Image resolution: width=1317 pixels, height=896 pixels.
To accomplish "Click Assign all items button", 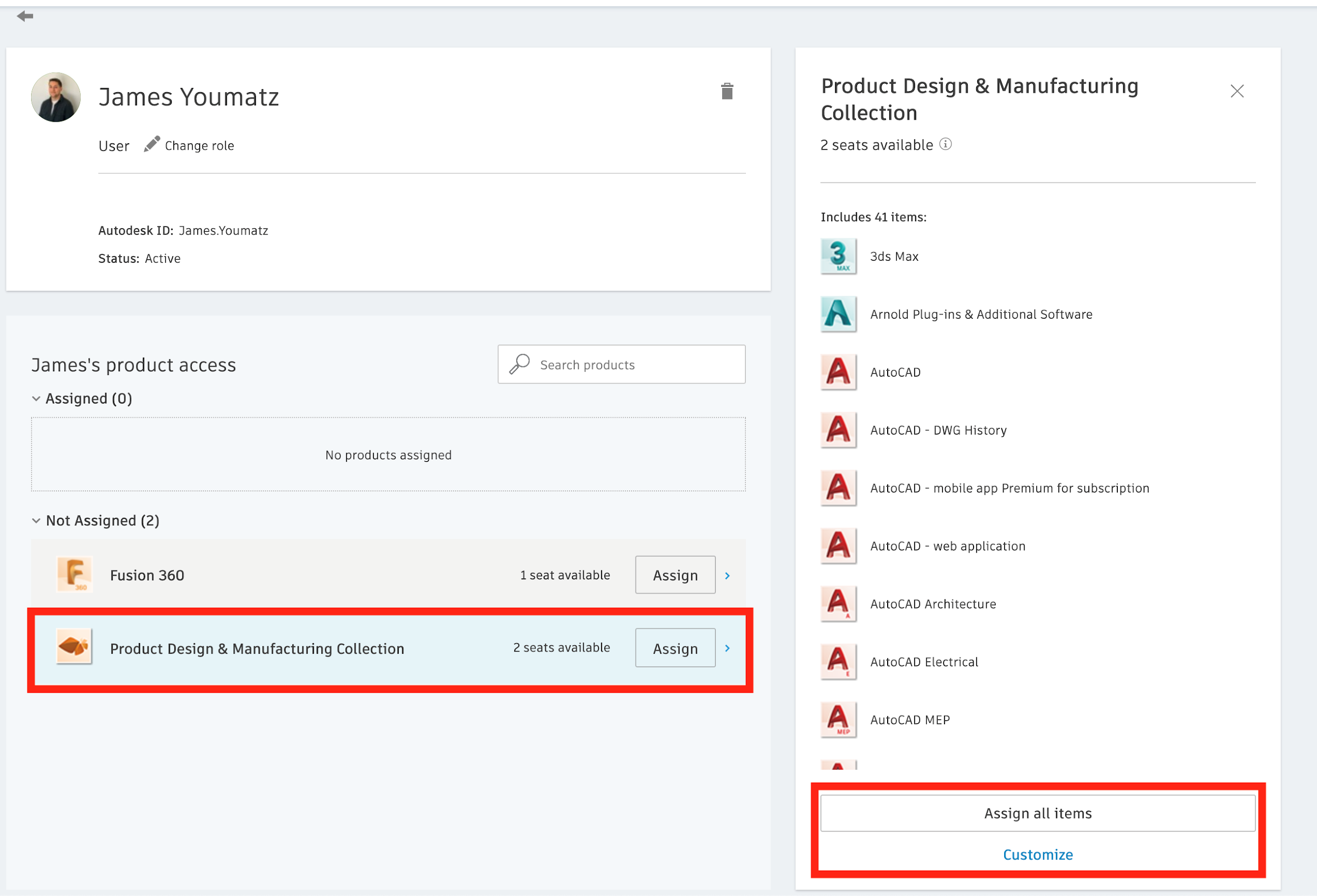I will pos(1037,813).
